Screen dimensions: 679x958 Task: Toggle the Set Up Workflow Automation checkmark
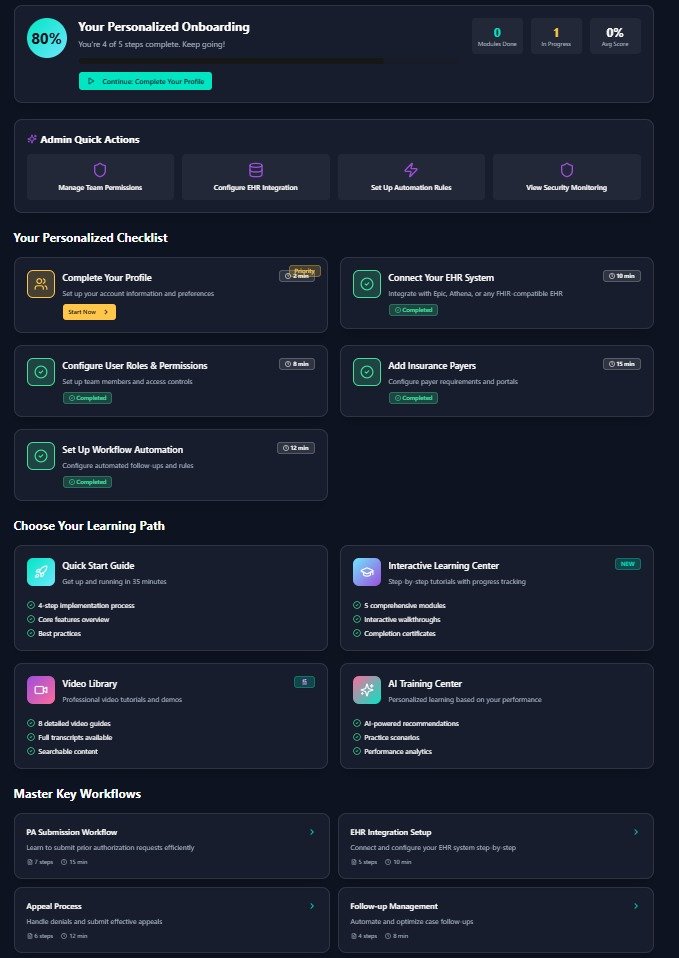(41, 456)
